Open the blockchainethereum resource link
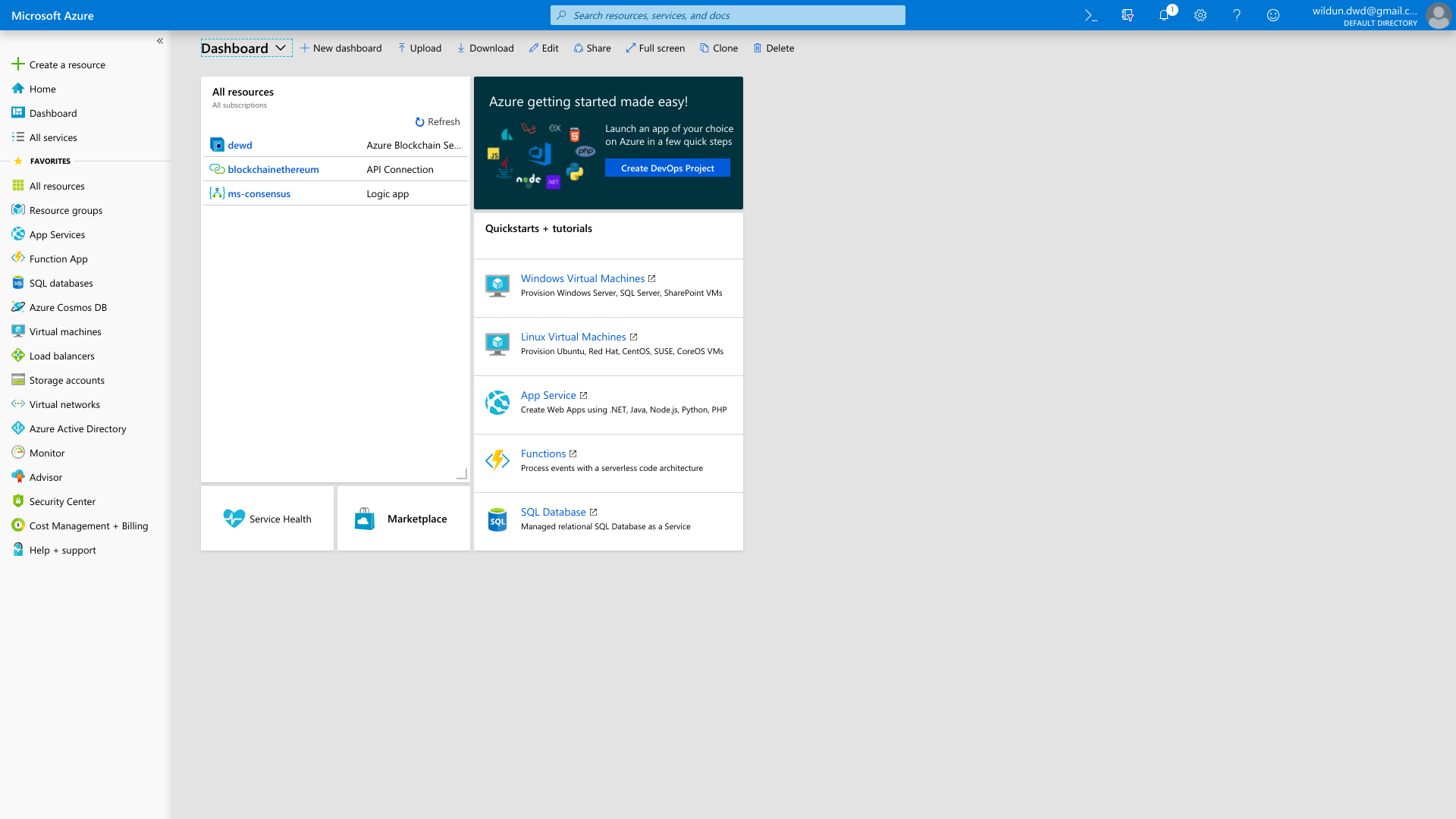 click(x=273, y=169)
